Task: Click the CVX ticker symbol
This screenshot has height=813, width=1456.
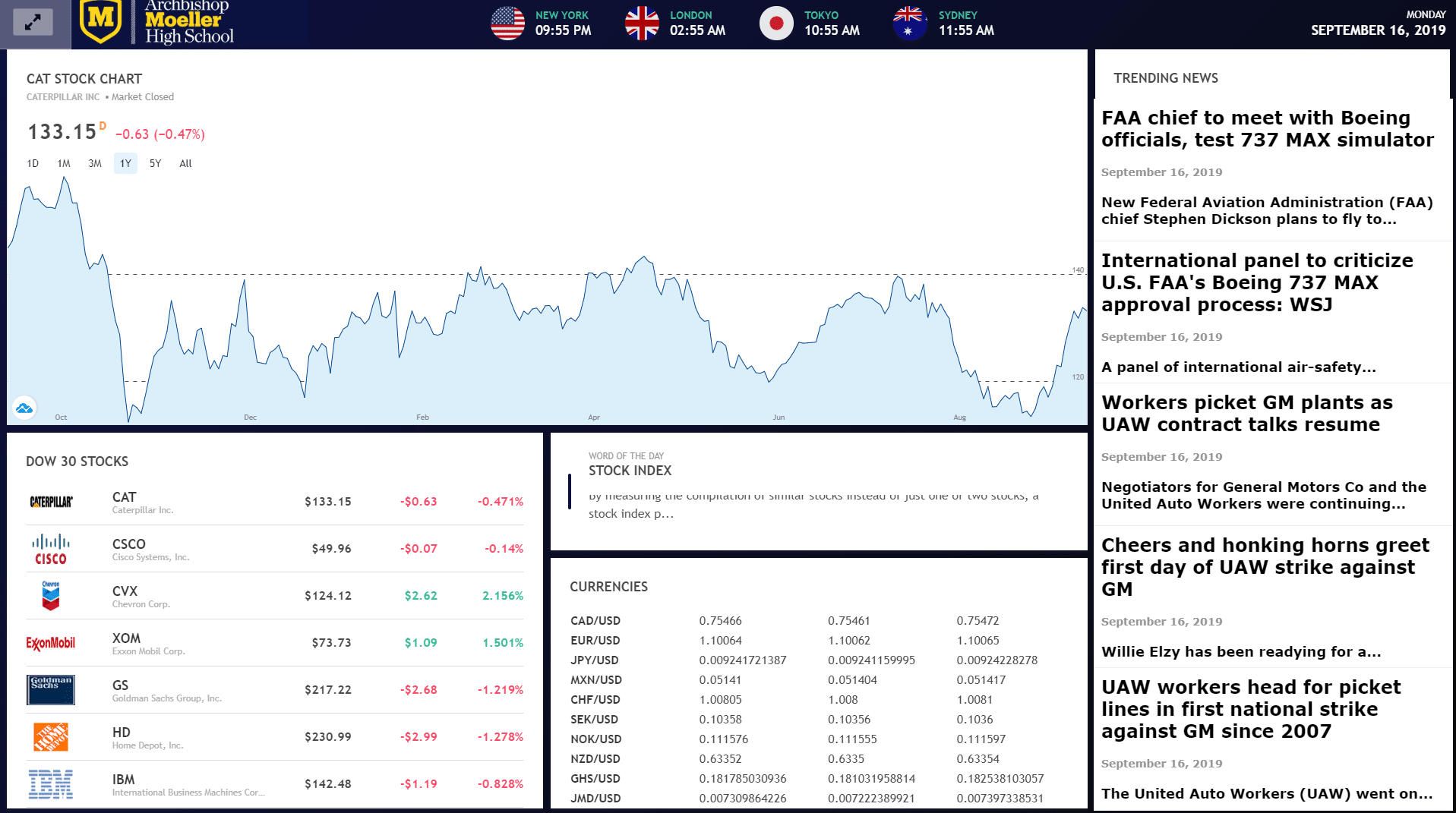Action: [125, 591]
